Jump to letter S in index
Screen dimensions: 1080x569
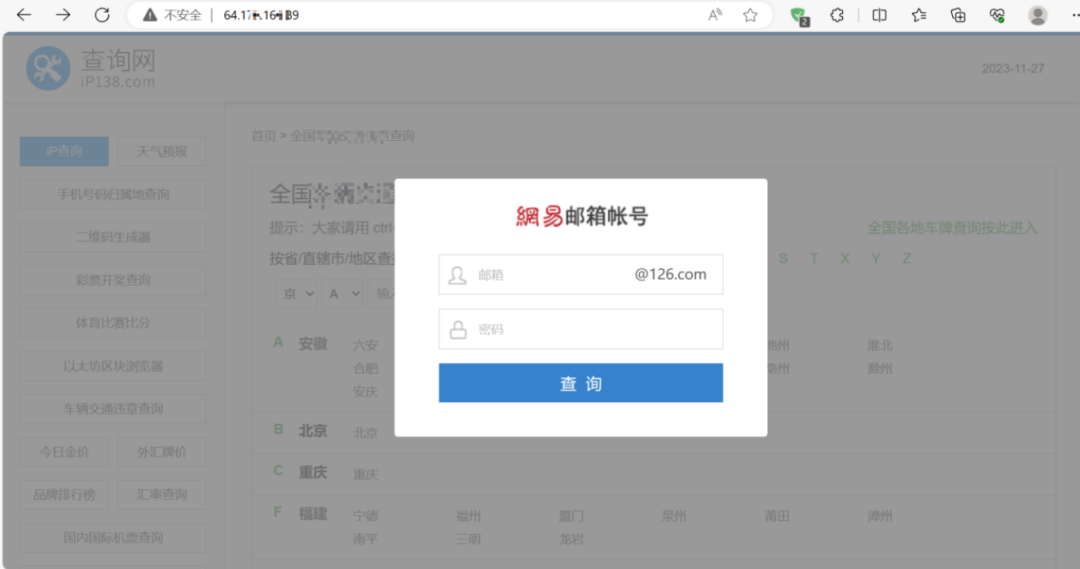pos(783,259)
